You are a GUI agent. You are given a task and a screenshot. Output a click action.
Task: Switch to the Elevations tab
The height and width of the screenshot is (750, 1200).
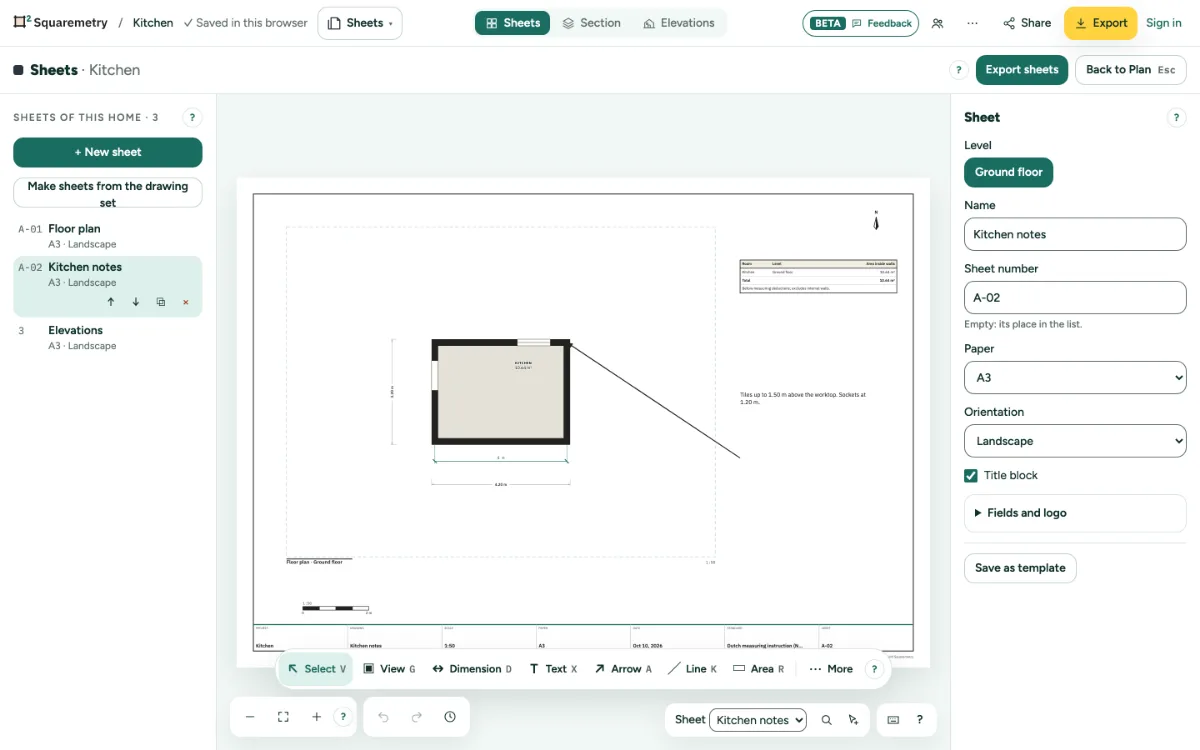click(678, 23)
